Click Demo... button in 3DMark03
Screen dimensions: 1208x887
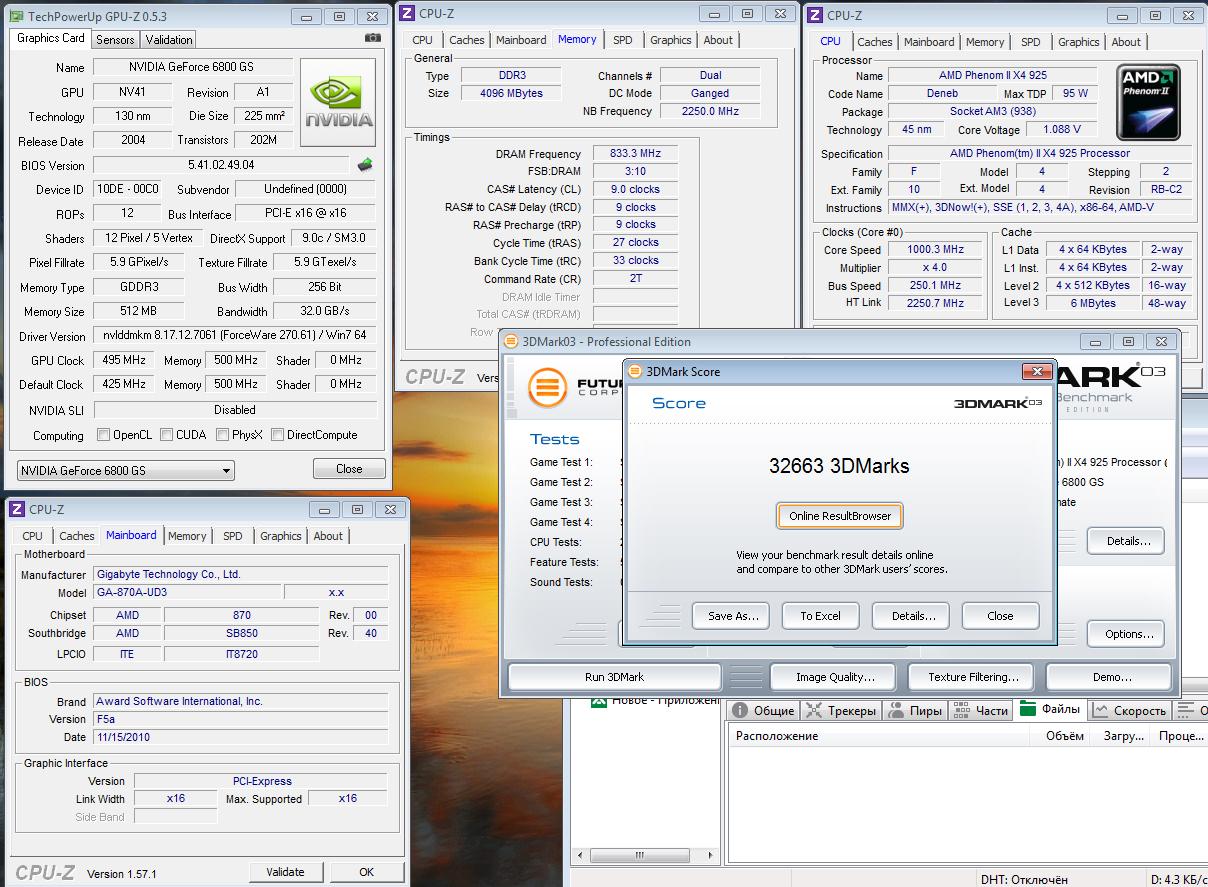click(1111, 677)
